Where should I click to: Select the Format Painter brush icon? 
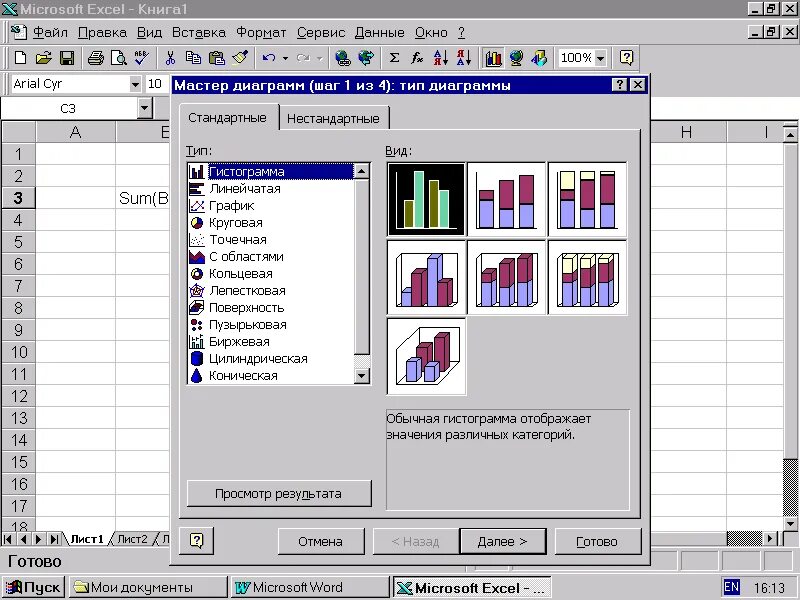point(240,58)
